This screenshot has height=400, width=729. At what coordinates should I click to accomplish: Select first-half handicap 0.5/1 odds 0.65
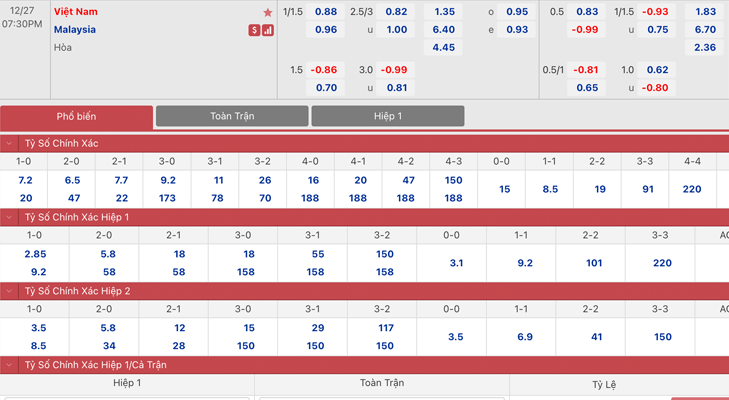point(587,88)
